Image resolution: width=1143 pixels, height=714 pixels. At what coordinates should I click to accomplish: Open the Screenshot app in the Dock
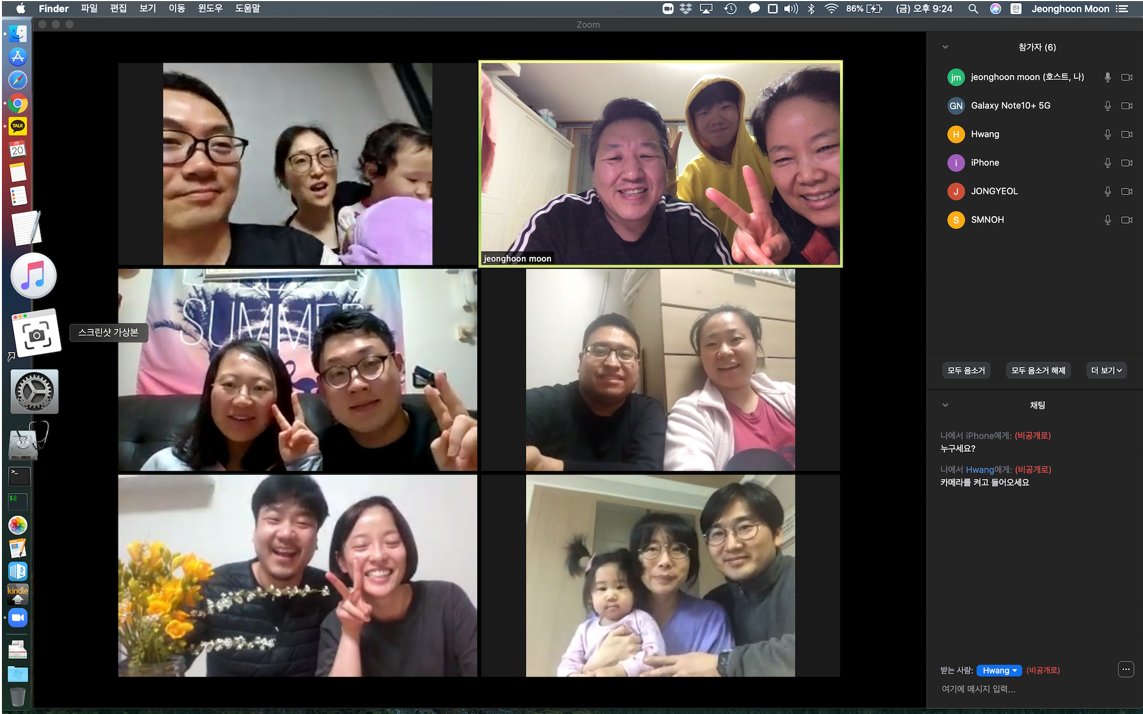(35, 333)
